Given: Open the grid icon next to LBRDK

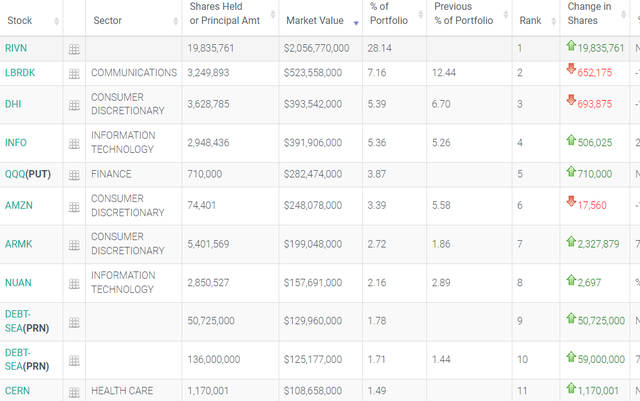Looking at the screenshot, I should (x=74, y=74).
